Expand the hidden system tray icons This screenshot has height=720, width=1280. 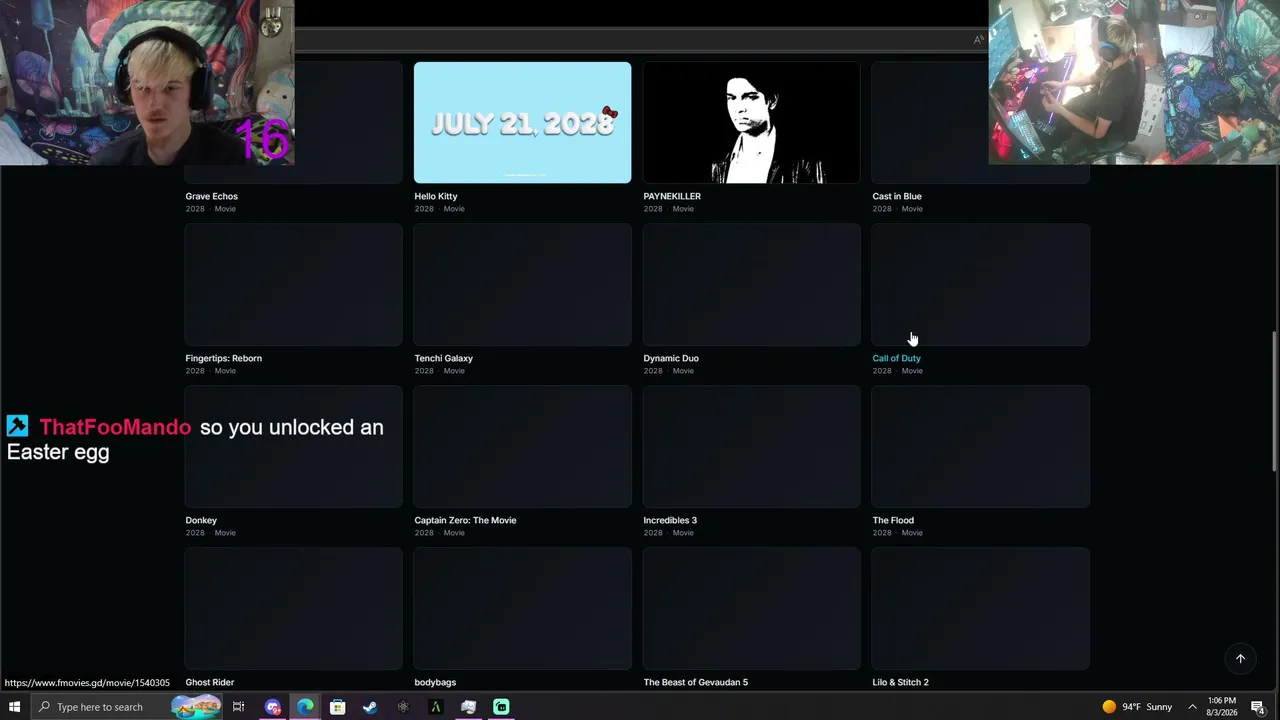(1192, 707)
